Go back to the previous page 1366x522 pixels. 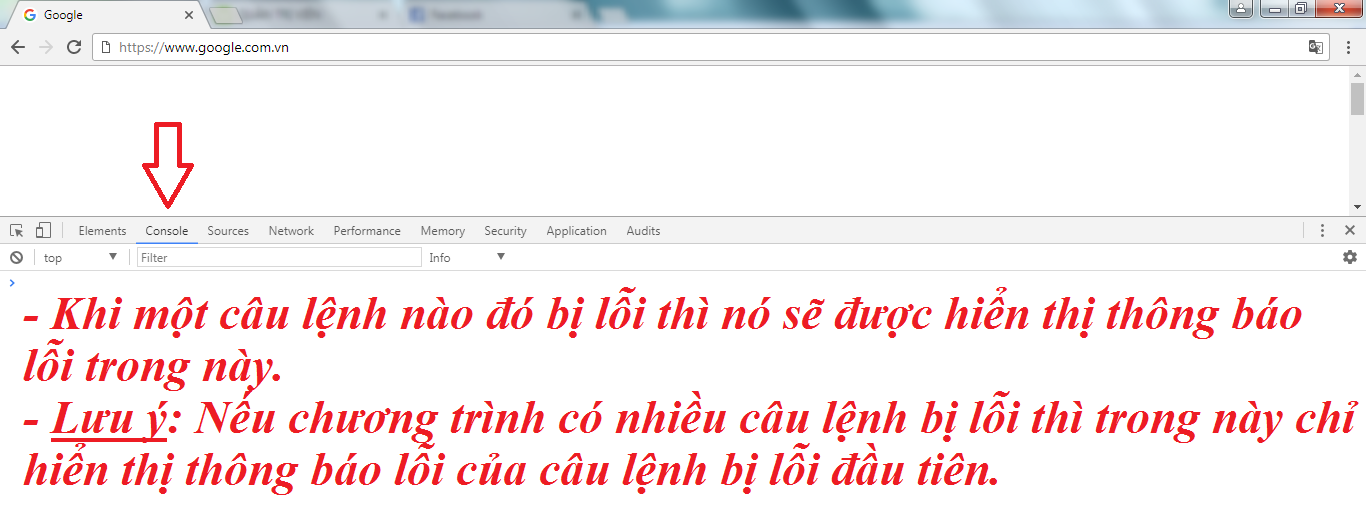pos(17,47)
